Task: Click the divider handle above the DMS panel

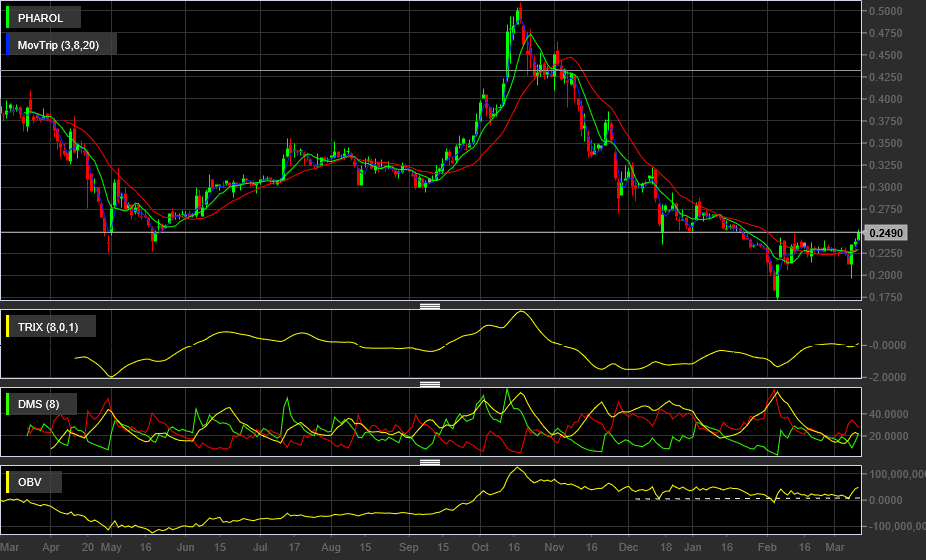Action: pos(430,384)
